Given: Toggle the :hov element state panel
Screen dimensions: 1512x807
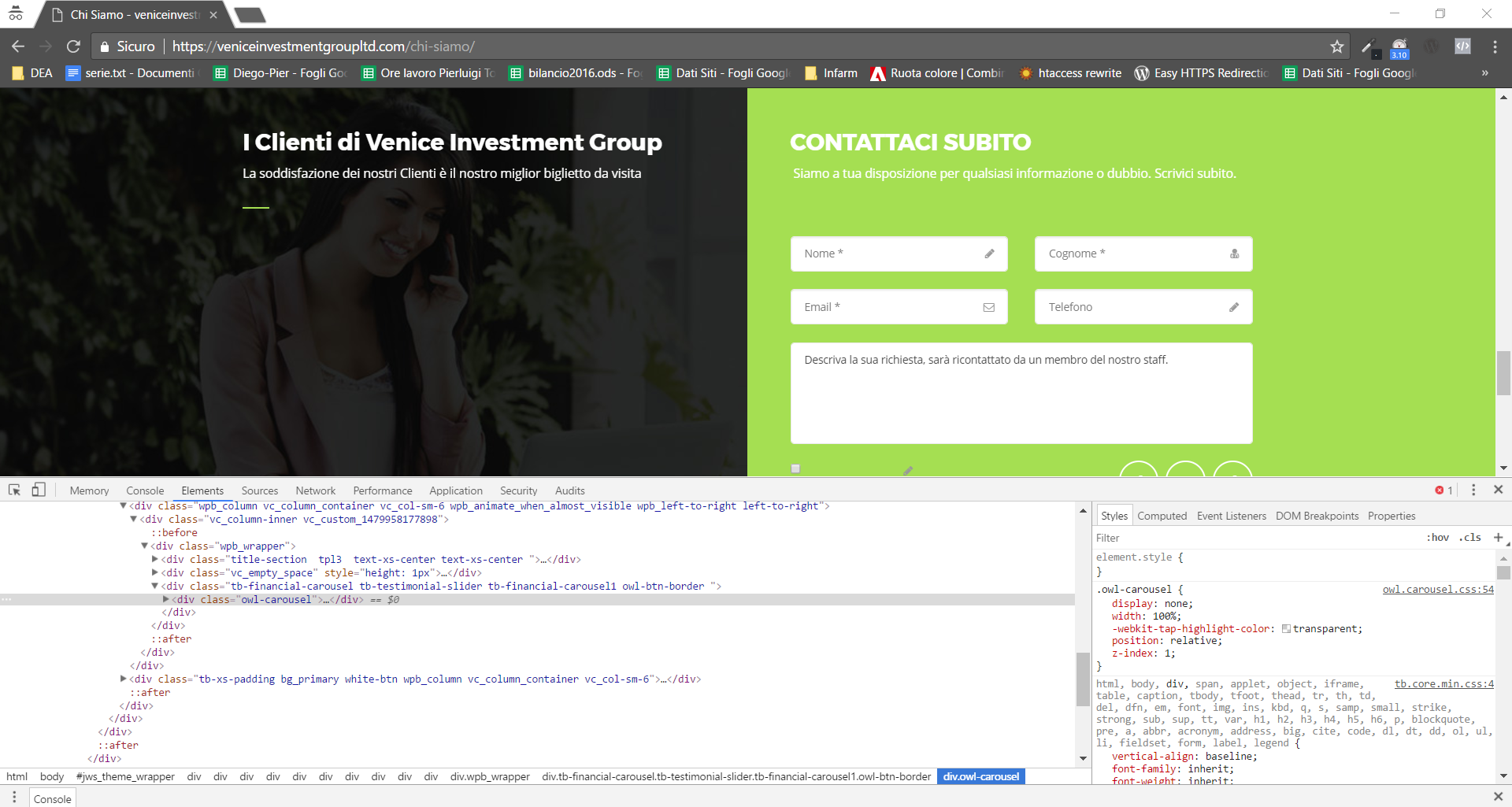Looking at the screenshot, I should 1438,538.
